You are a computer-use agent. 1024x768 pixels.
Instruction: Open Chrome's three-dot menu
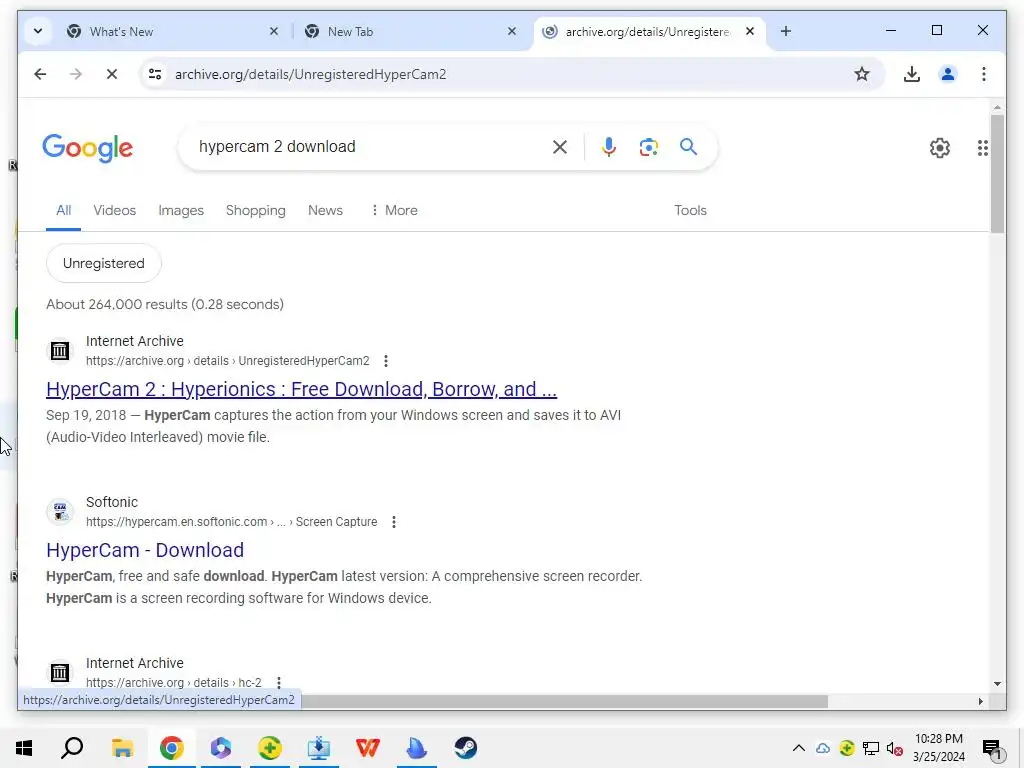[984, 74]
